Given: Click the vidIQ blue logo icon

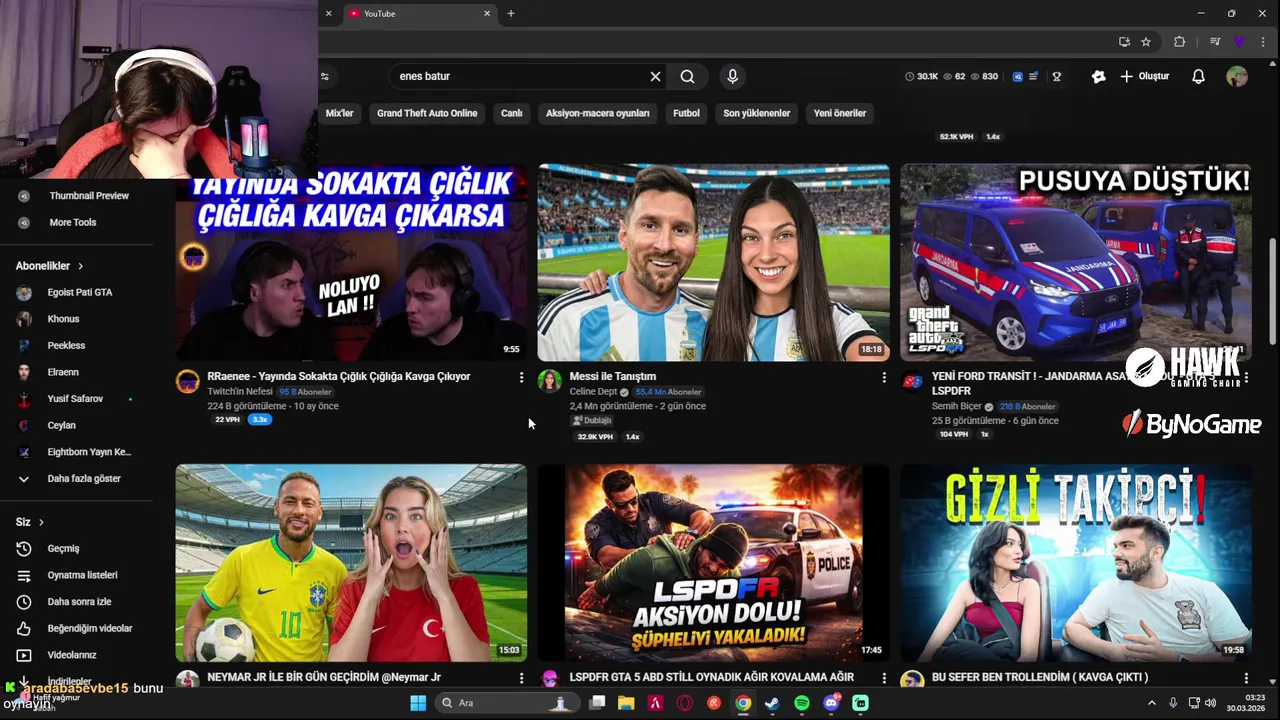Looking at the screenshot, I should click(1018, 76).
